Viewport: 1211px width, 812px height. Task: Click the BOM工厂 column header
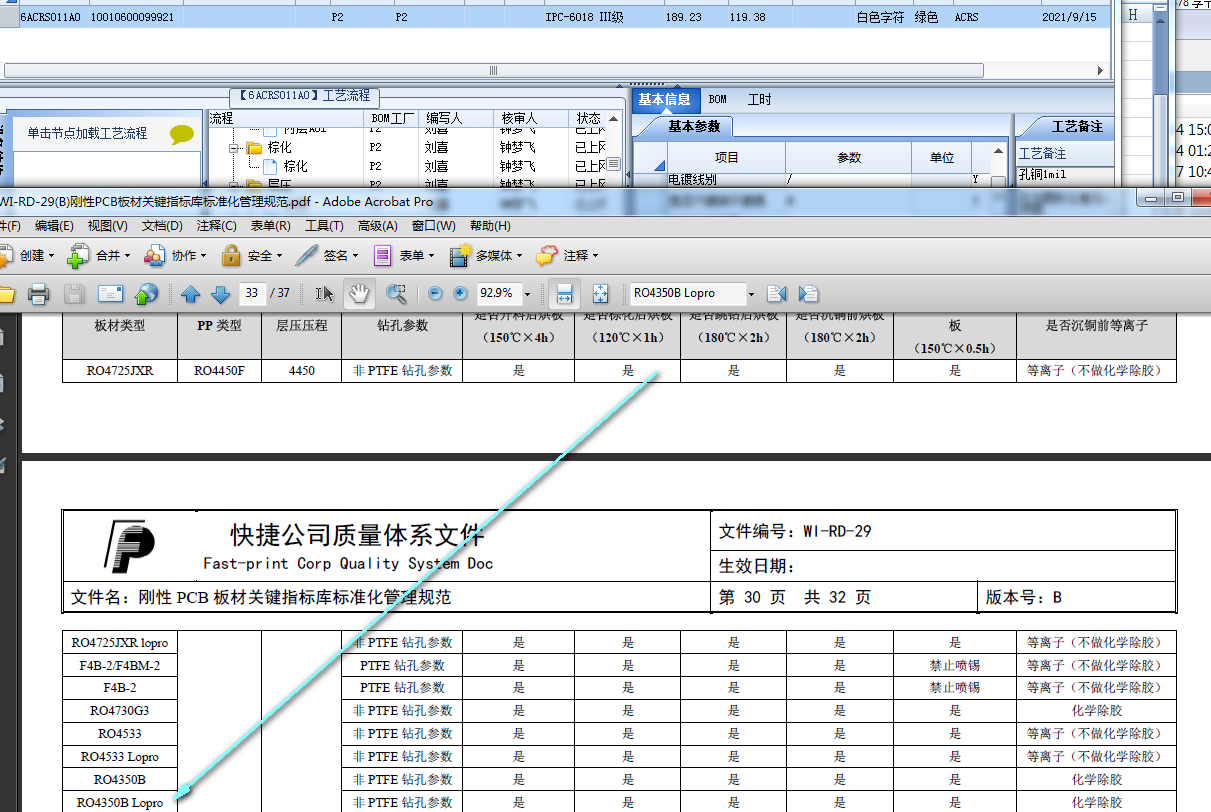pyautogui.click(x=392, y=118)
